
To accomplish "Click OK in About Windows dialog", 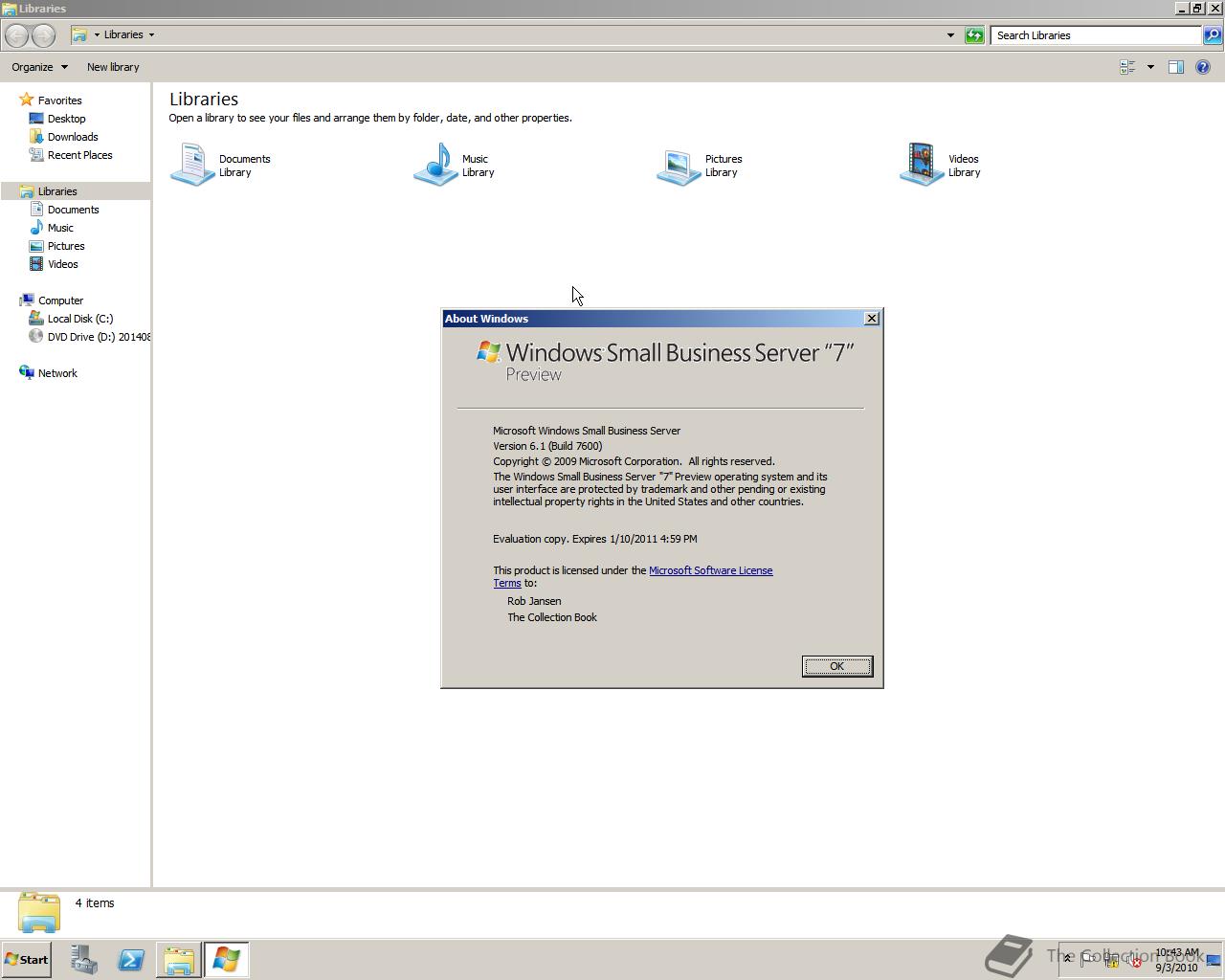I will pos(836,666).
